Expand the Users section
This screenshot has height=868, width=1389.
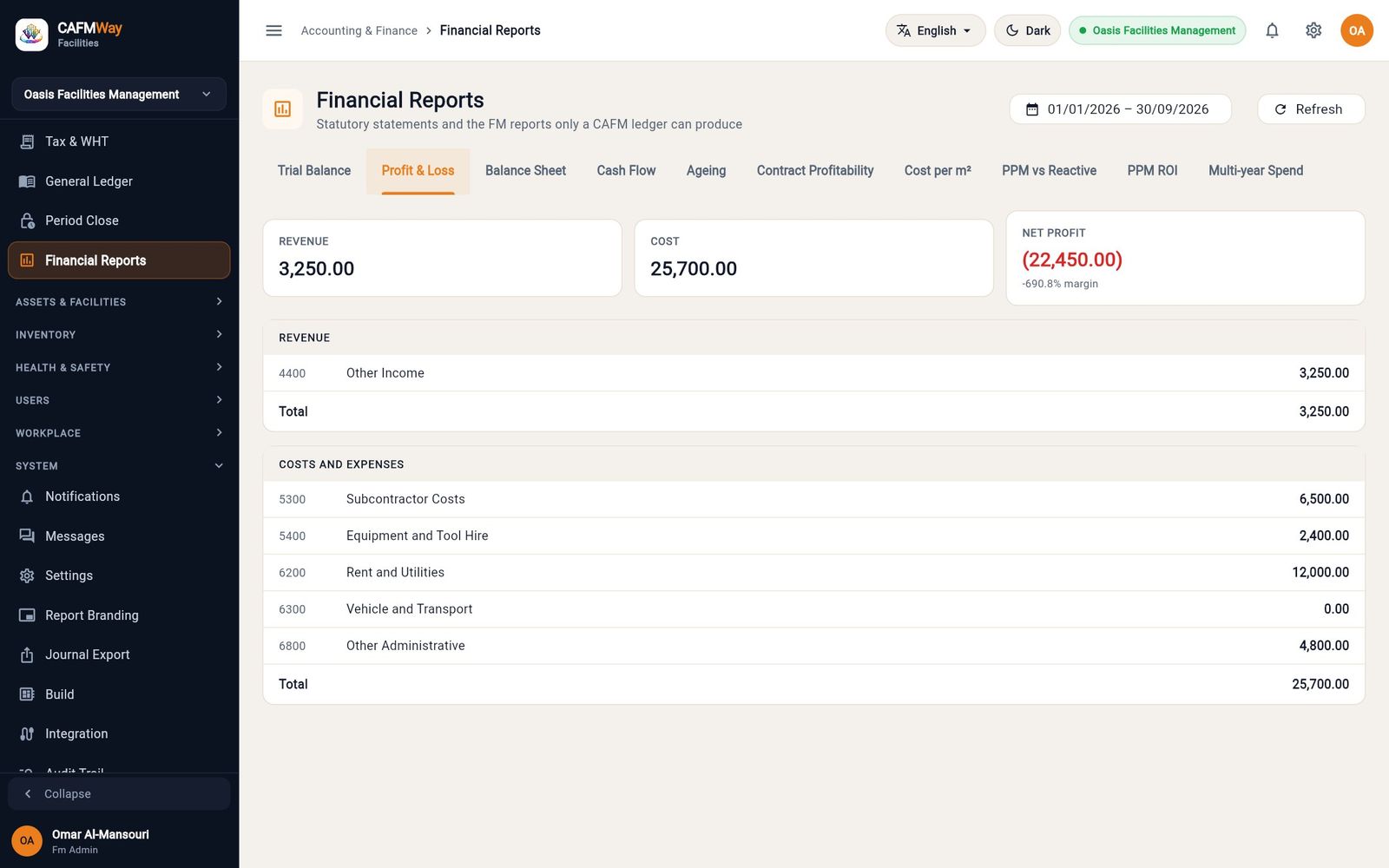click(119, 400)
